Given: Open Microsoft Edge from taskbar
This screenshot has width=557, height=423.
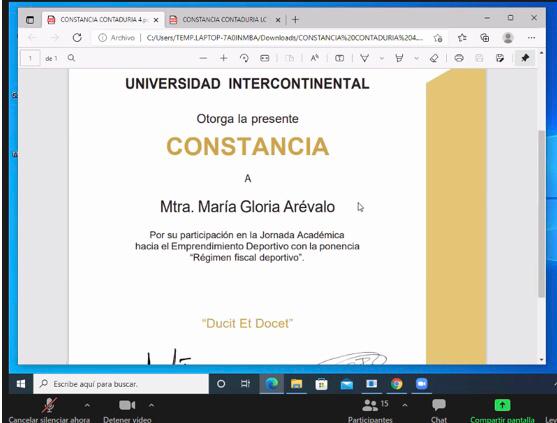Looking at the screenshot, I should (x=272, y=384).
